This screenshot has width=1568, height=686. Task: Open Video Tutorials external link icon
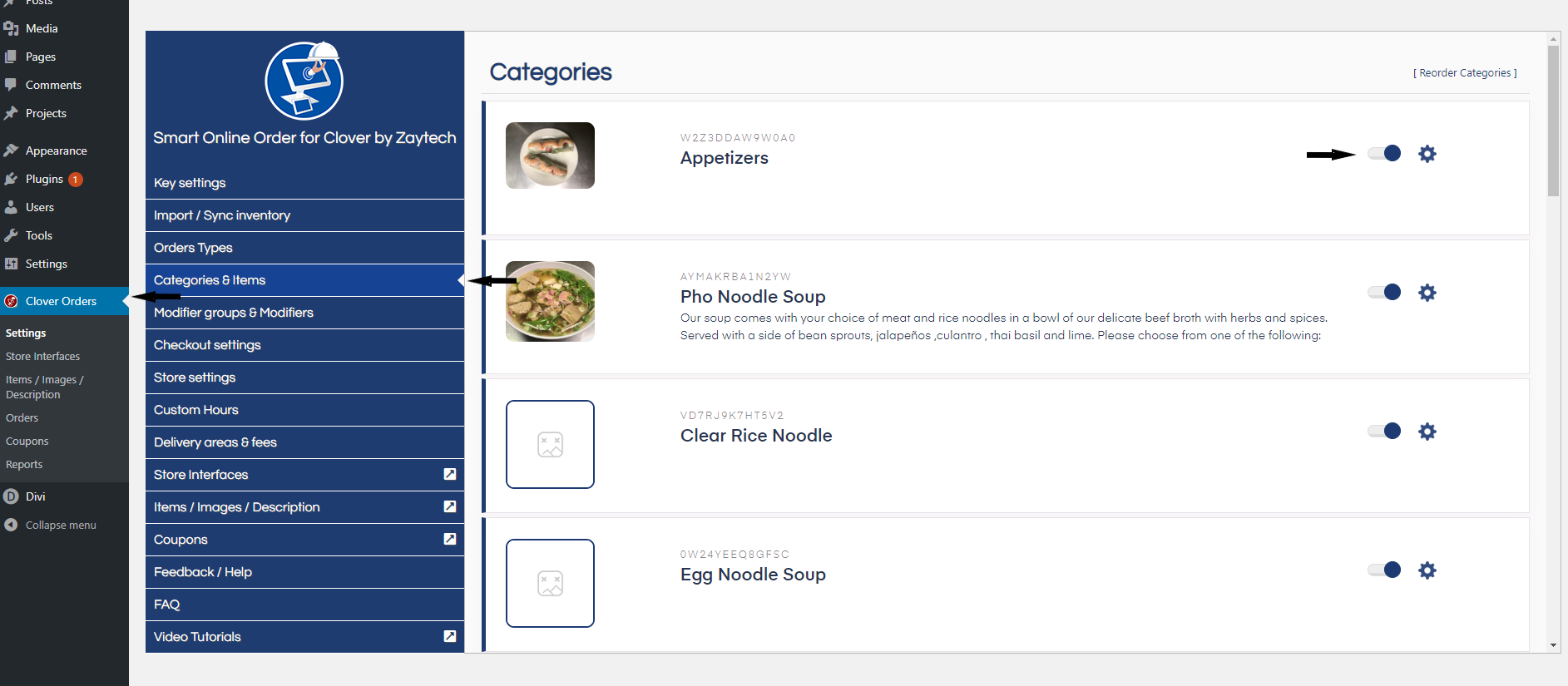[449, 636]
